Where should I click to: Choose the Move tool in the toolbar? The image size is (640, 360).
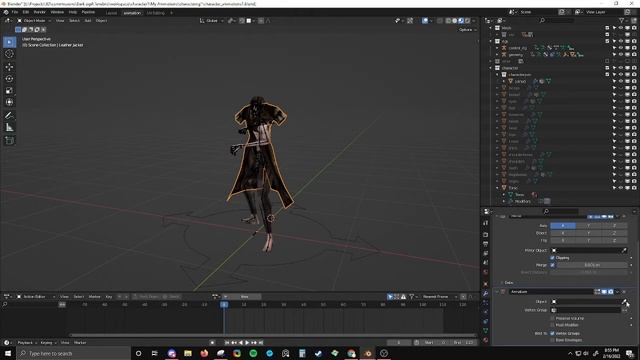[9, 67]
